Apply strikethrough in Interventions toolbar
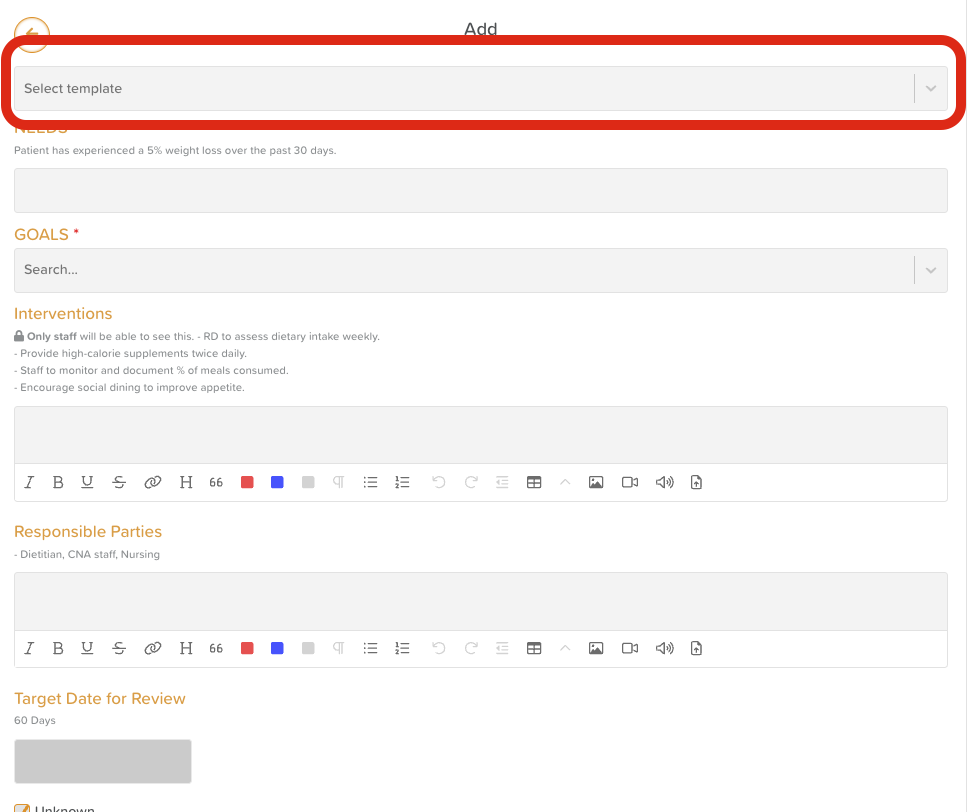 pos(119,482)
